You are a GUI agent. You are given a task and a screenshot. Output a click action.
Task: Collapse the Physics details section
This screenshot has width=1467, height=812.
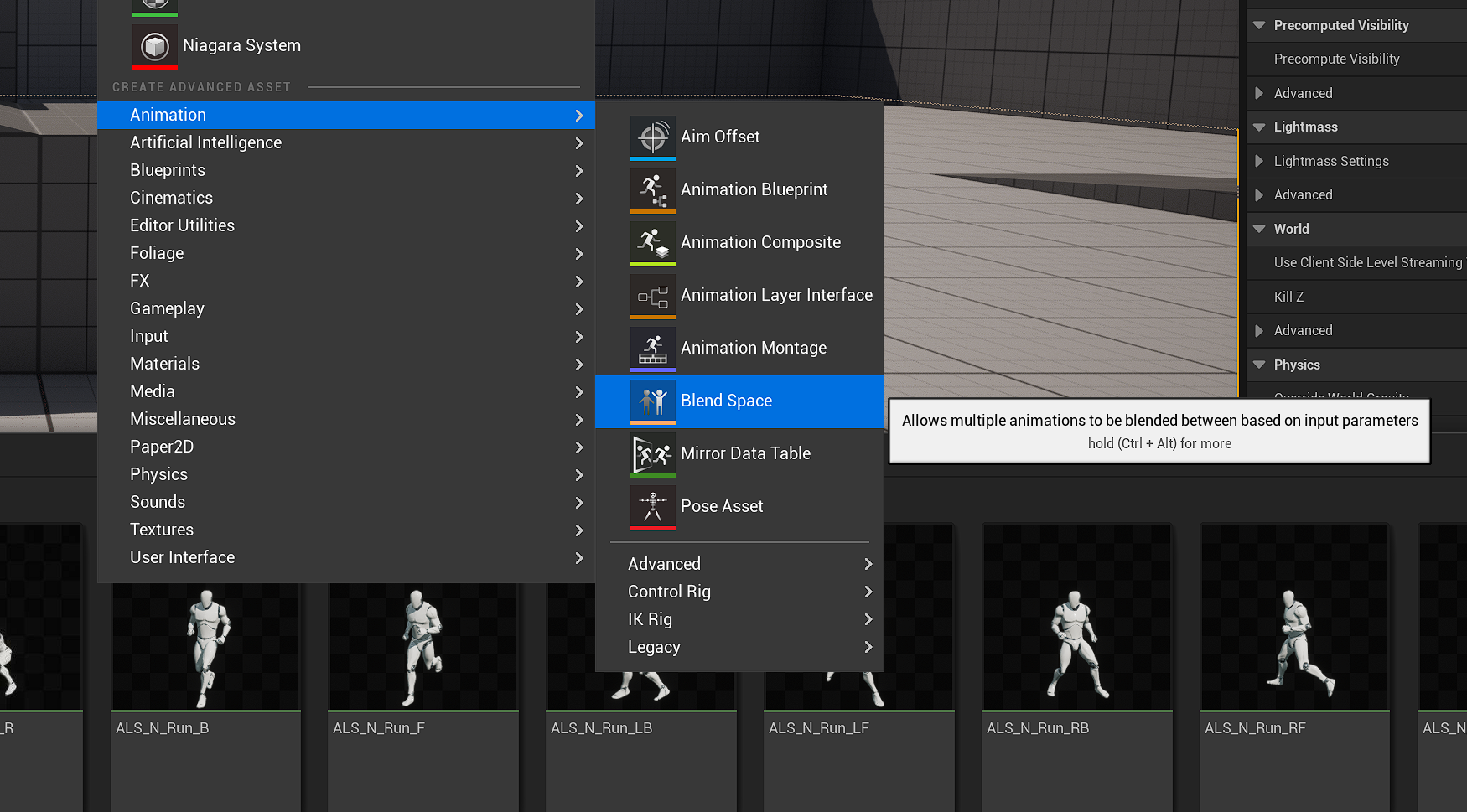[1259, 365]
